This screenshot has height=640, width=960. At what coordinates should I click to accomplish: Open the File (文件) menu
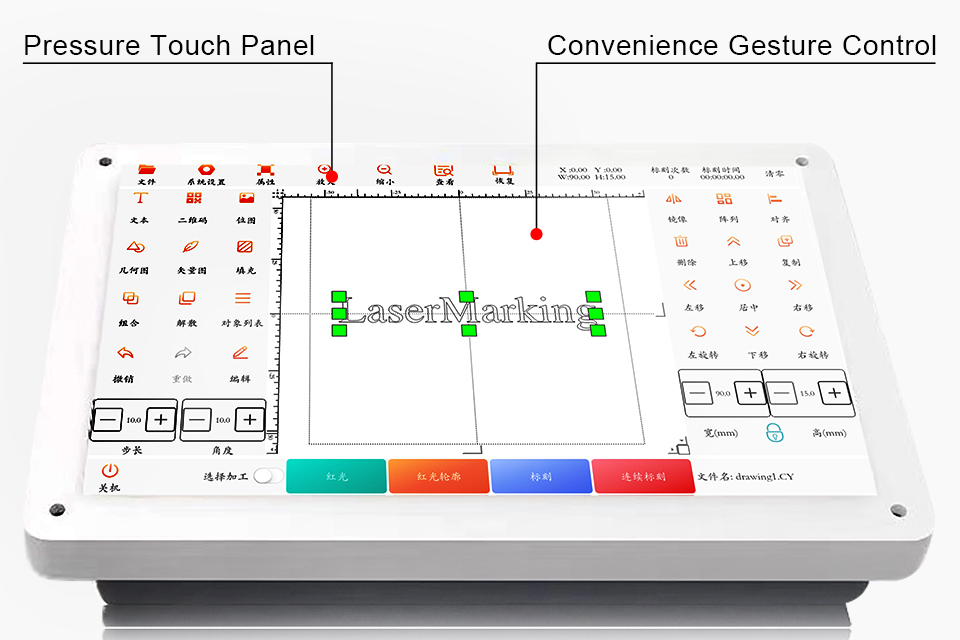tap(147, 172)
